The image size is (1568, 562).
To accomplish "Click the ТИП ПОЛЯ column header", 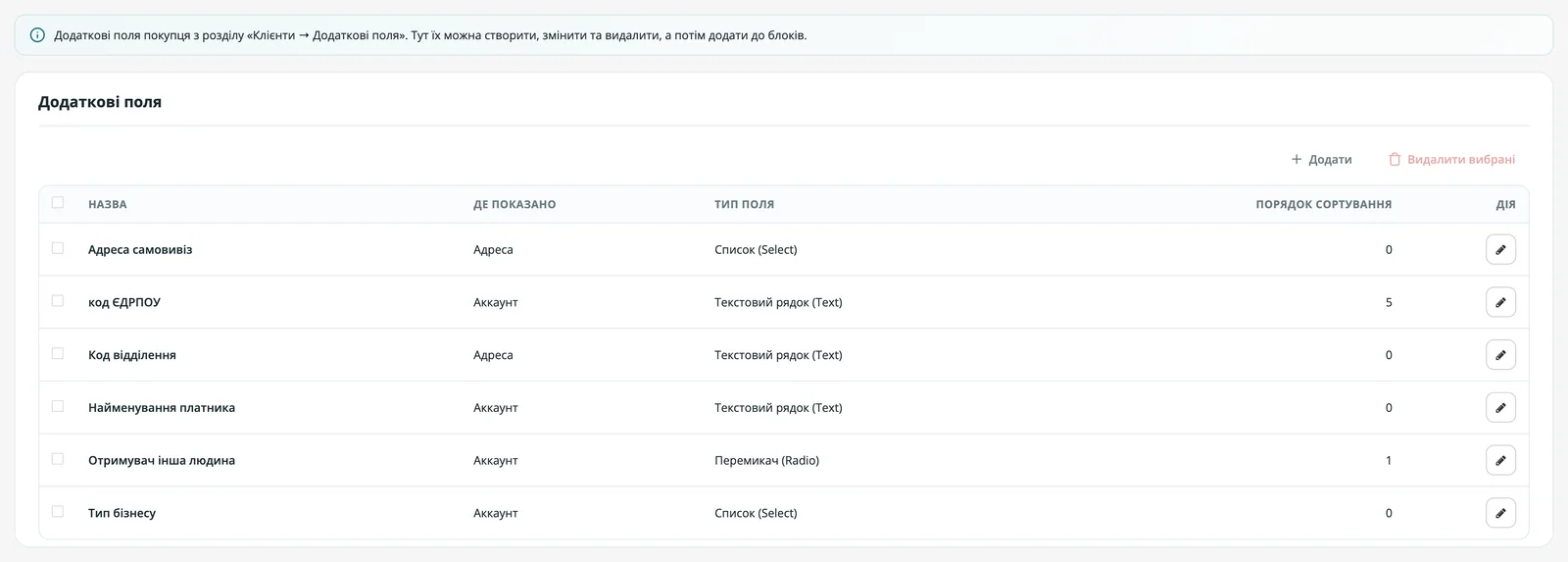I will (x=745, y=204).
